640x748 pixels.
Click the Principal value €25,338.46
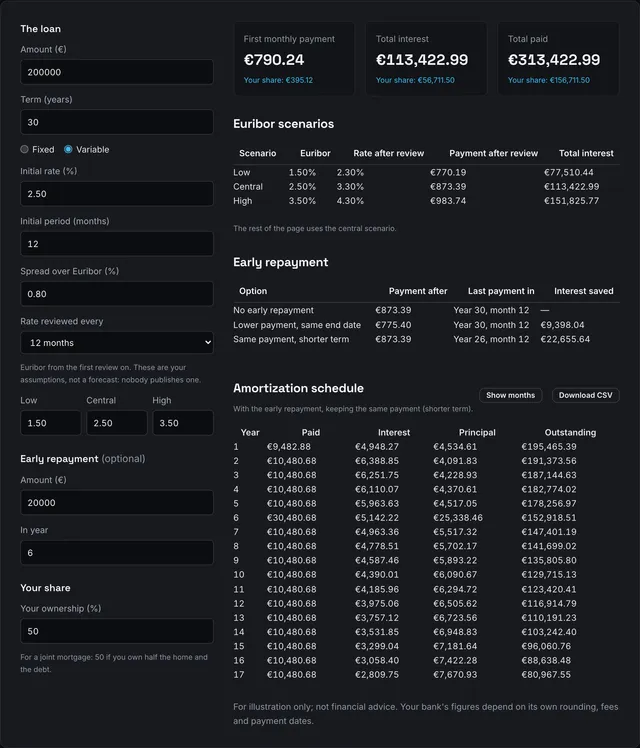tap(458, 518)
